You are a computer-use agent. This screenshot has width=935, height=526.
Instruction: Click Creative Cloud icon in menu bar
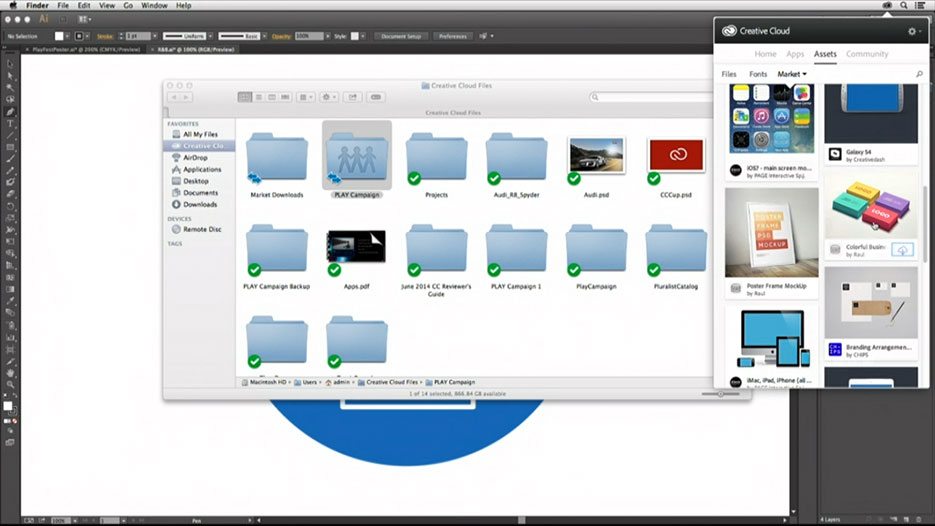pos(887,5)
